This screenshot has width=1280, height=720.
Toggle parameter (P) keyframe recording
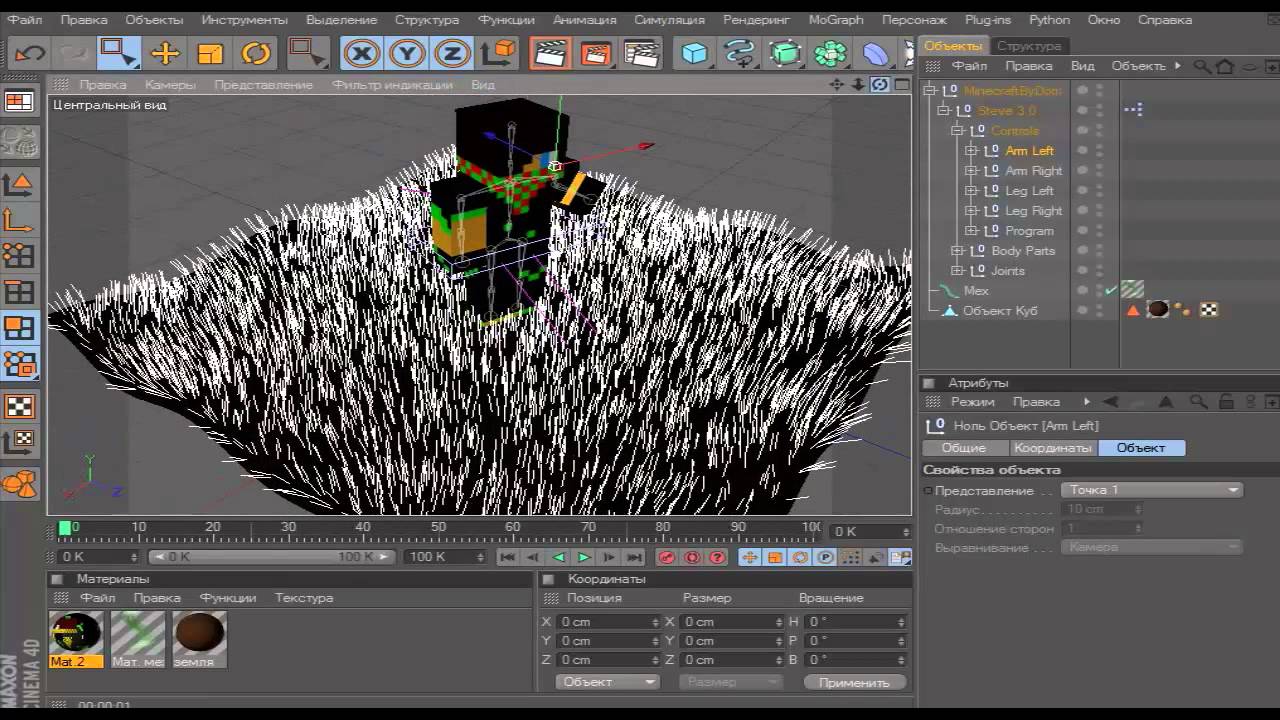click(x=826, y=557)
